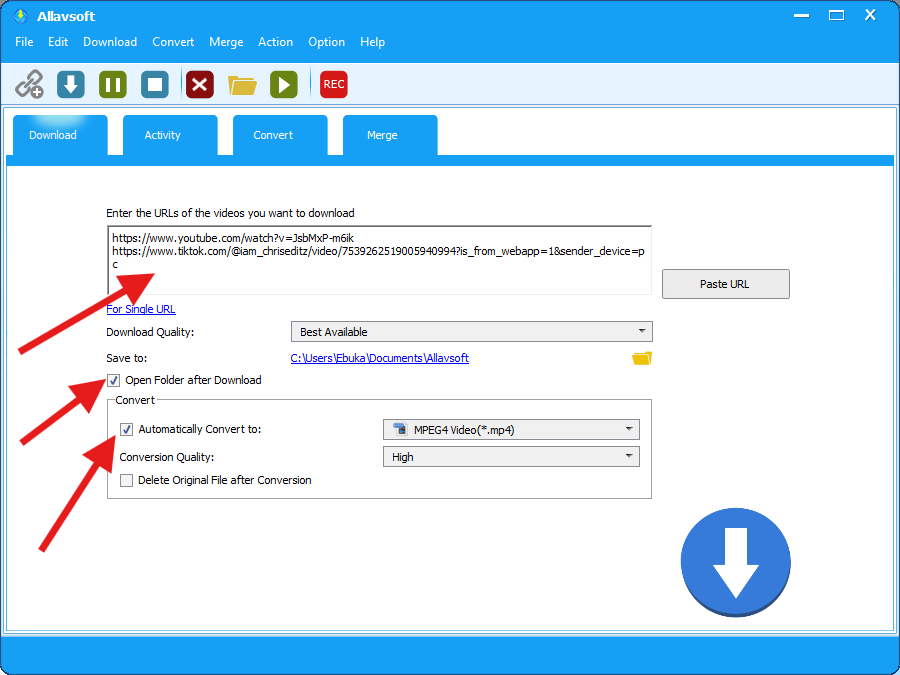This screenshot has height=675, width=900.
Task: Switch to the Activity tab
Action: tap(170, 135)
